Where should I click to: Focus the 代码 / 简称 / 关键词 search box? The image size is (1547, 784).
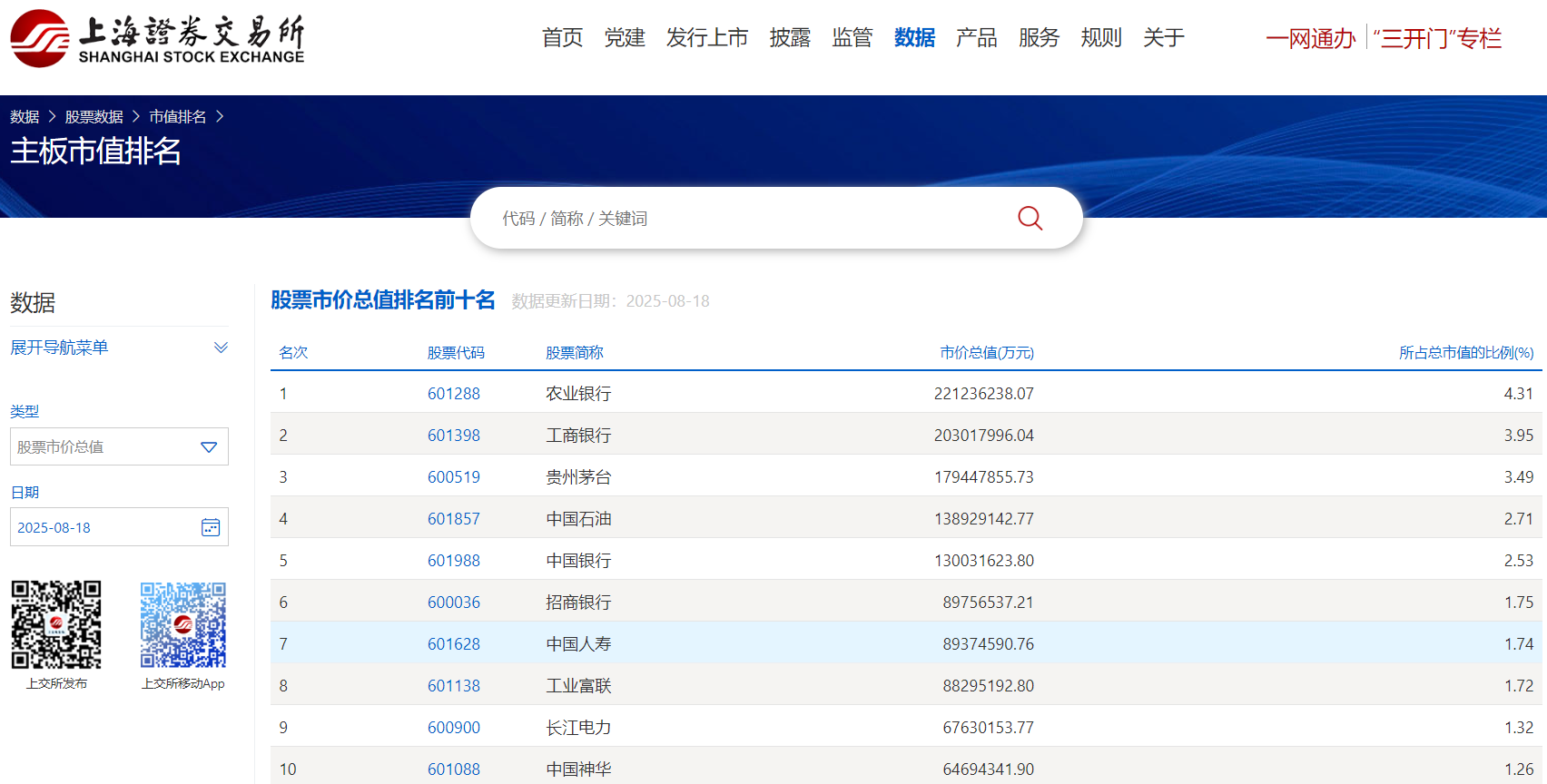[x=744, y=219]
